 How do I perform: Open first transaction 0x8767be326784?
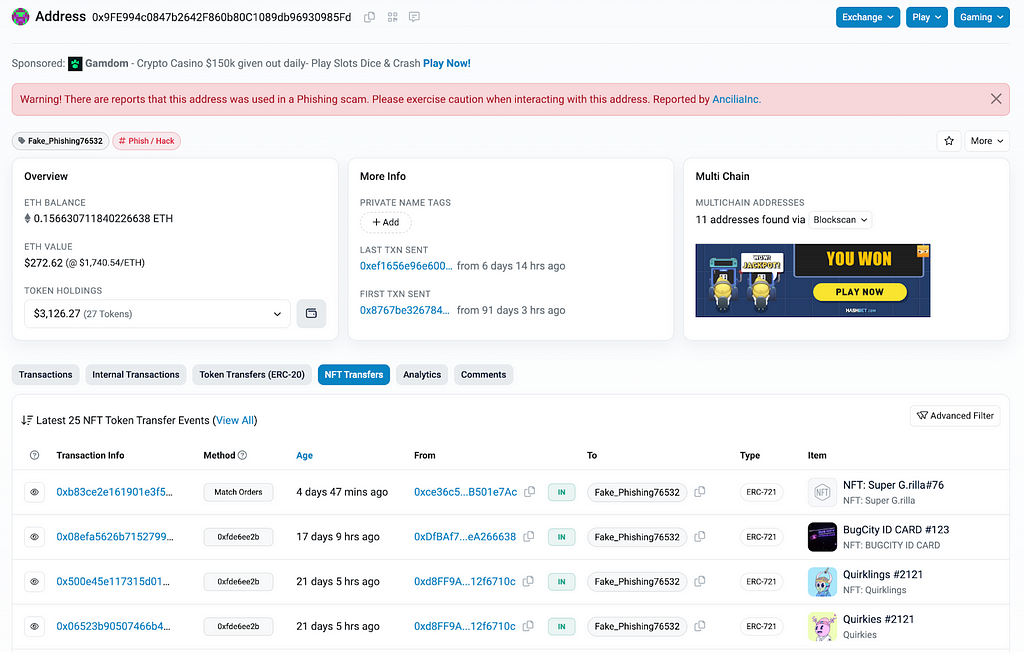(x=404, y=310)
